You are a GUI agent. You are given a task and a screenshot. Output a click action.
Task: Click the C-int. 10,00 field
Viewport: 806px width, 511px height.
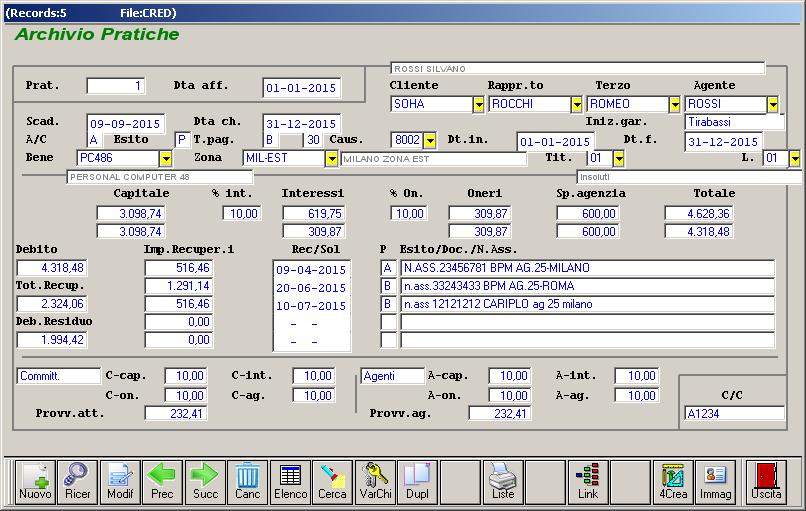pos(313,376)
